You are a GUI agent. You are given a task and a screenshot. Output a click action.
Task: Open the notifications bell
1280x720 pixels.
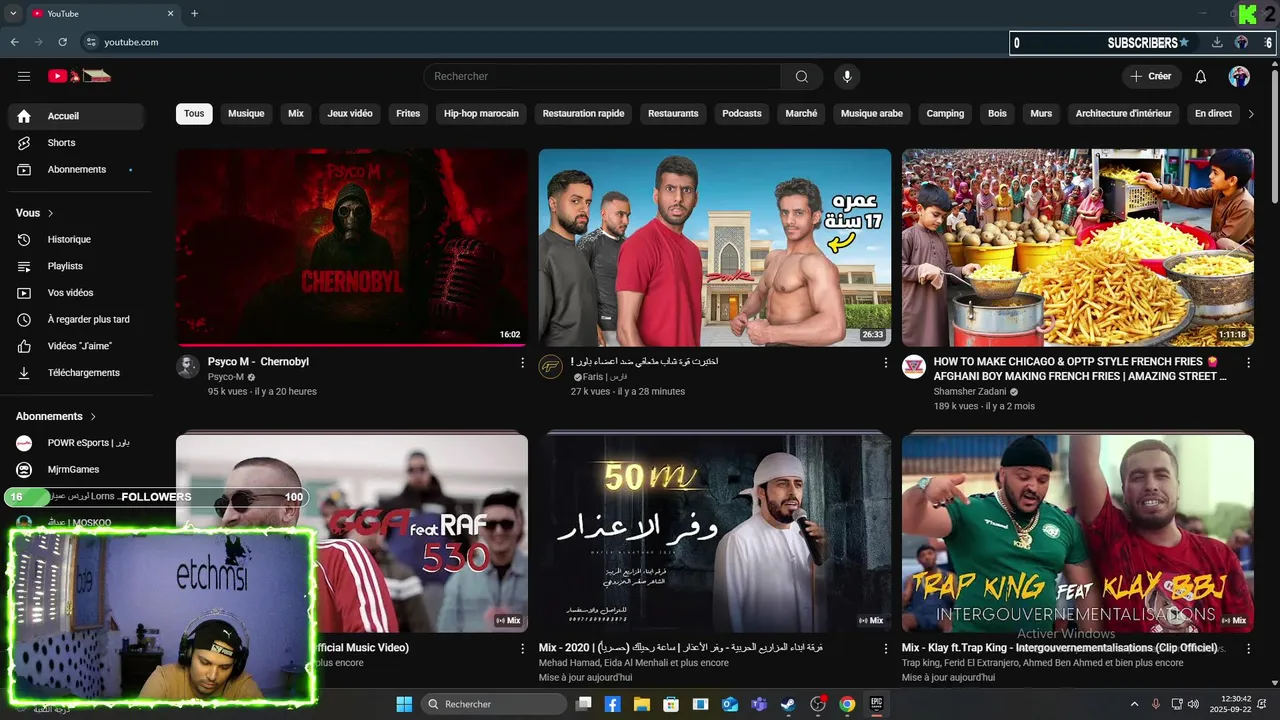[x=1201, y=76]
